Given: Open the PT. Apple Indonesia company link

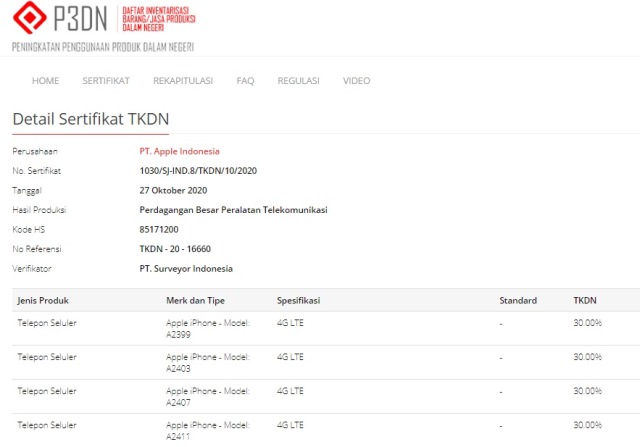Looking at the screenshot, I should click(x=179, y=151).
